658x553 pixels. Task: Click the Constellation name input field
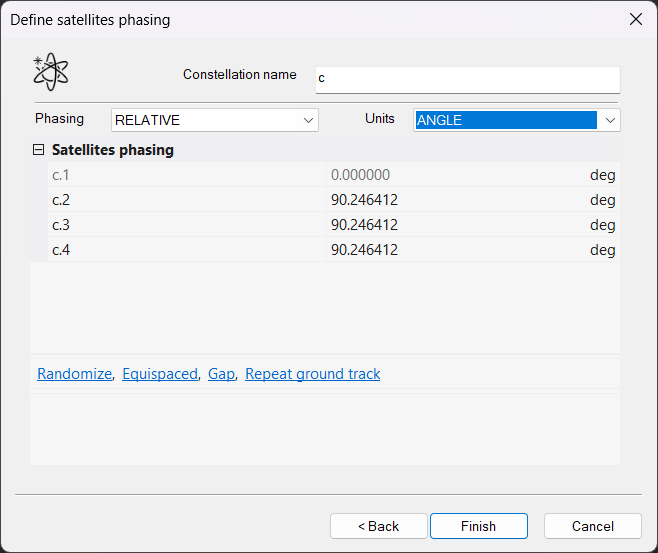coord(467,79)
